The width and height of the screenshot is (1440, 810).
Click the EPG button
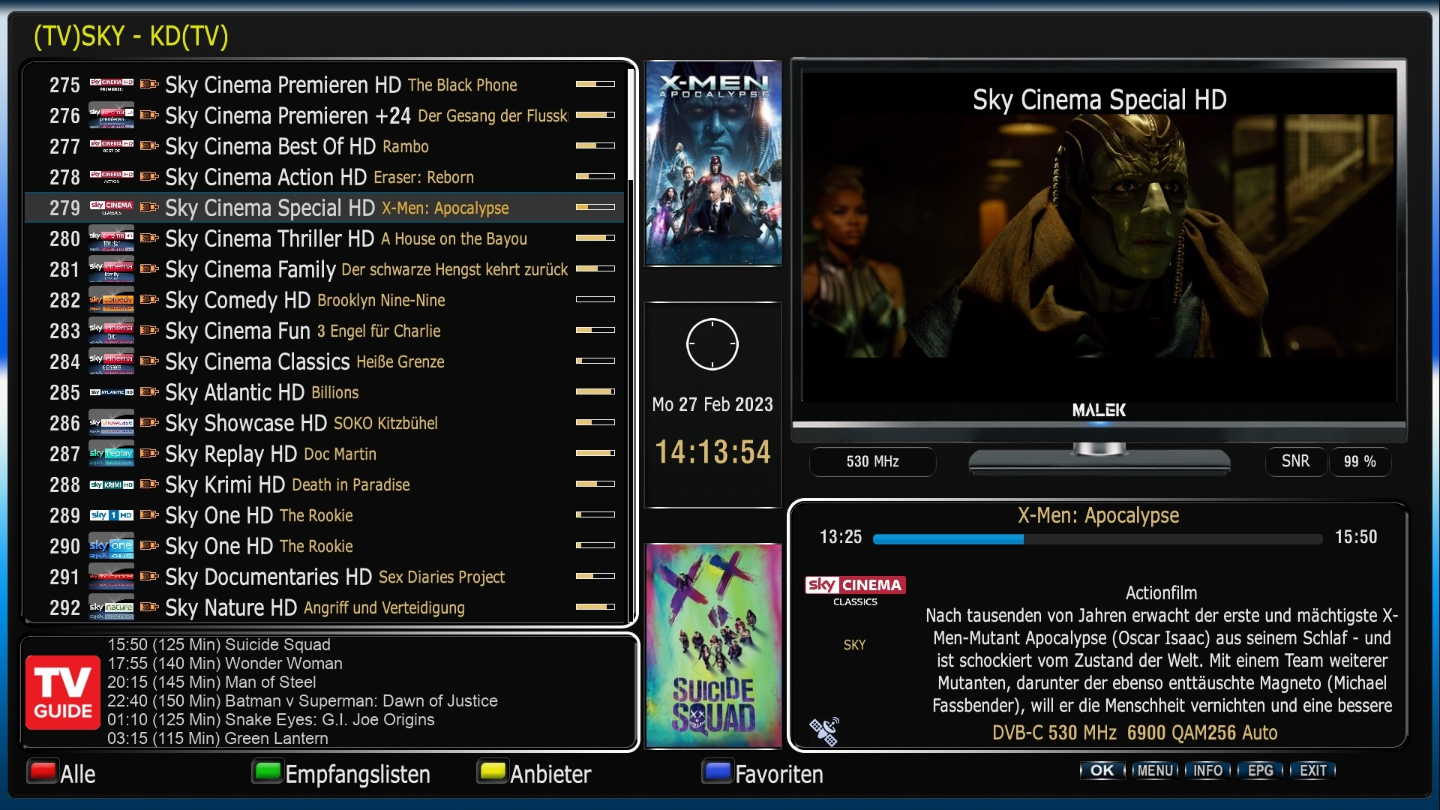point(1260,770)
